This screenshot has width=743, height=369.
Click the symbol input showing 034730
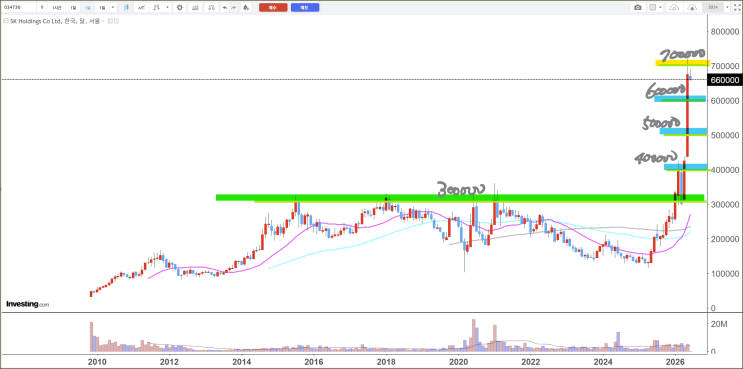pyautogui.click(x=18, y=7)
